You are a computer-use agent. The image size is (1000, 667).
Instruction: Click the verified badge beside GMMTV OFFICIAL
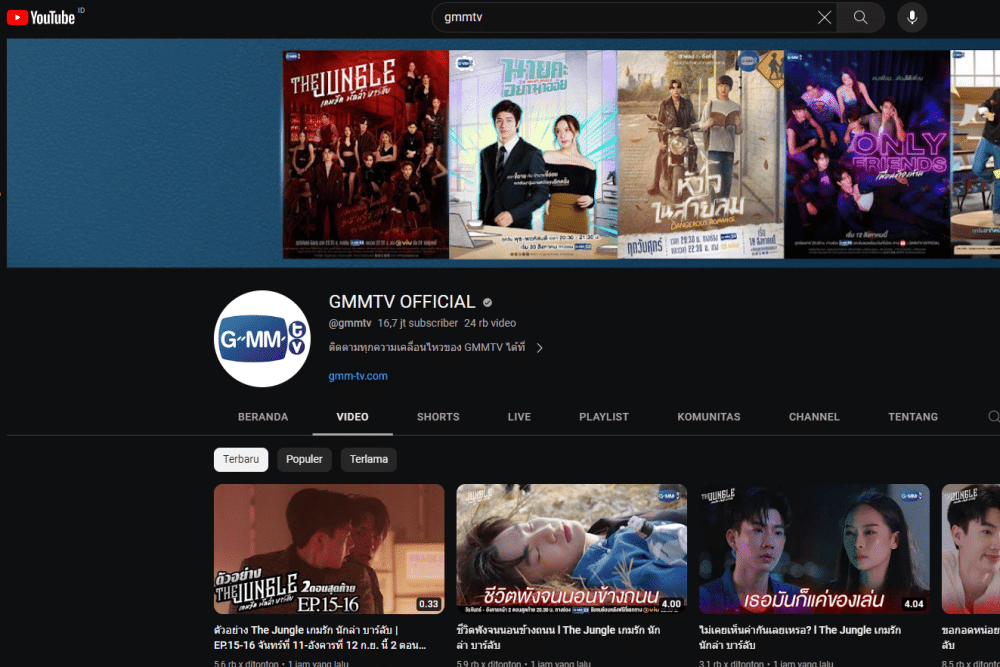pos(488,302)
